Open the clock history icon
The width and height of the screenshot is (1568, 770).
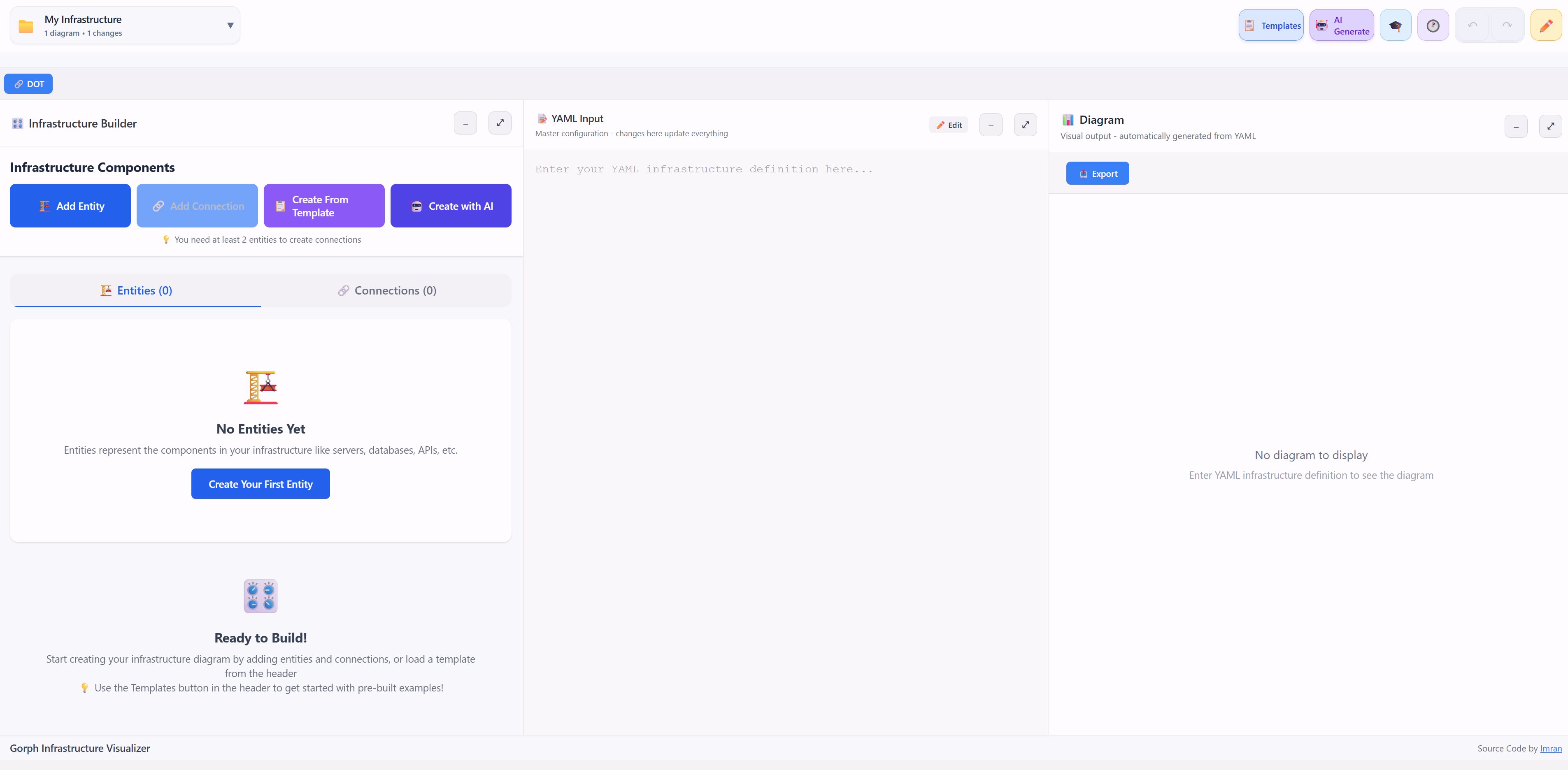[1432, 26]
